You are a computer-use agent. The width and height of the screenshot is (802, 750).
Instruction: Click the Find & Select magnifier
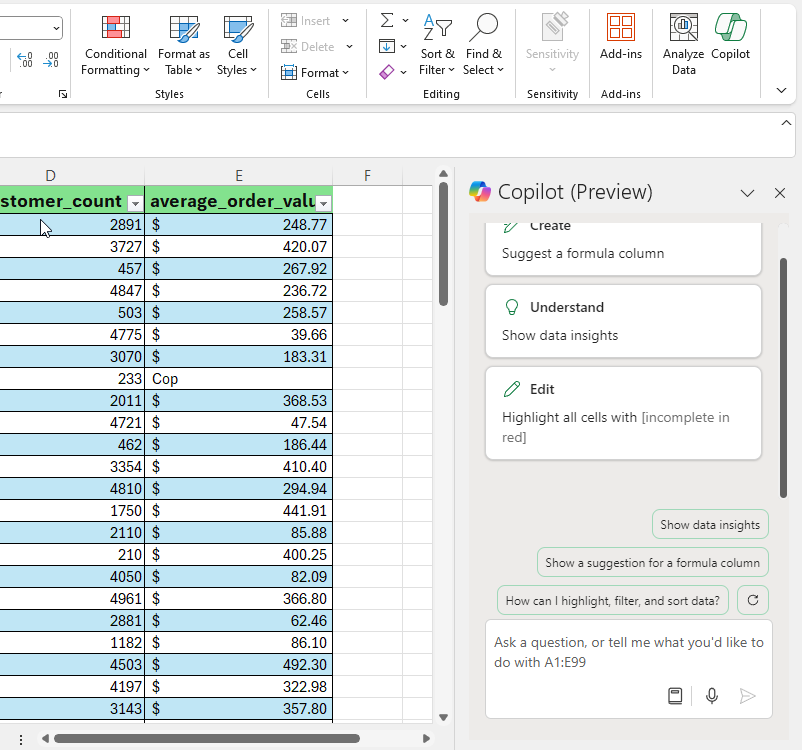point(484,28)
